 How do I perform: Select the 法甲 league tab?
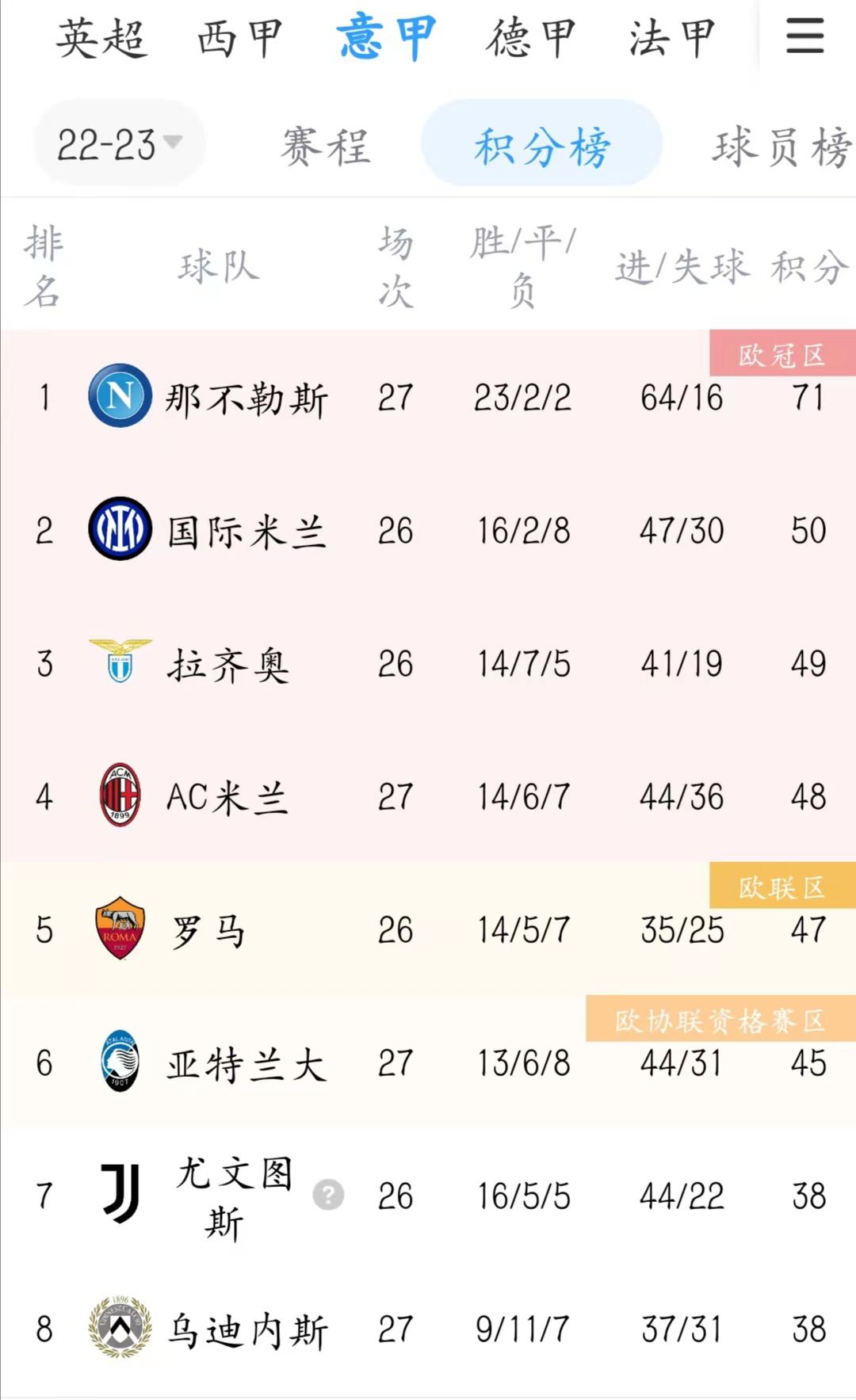point(672,38)
